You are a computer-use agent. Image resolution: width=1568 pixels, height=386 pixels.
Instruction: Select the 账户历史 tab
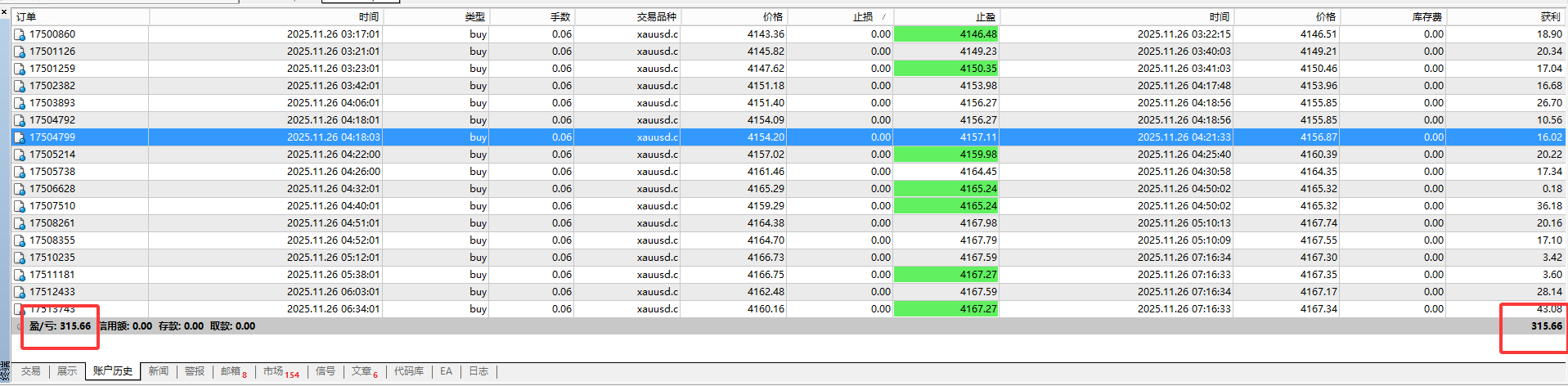[x=113, y=371]
